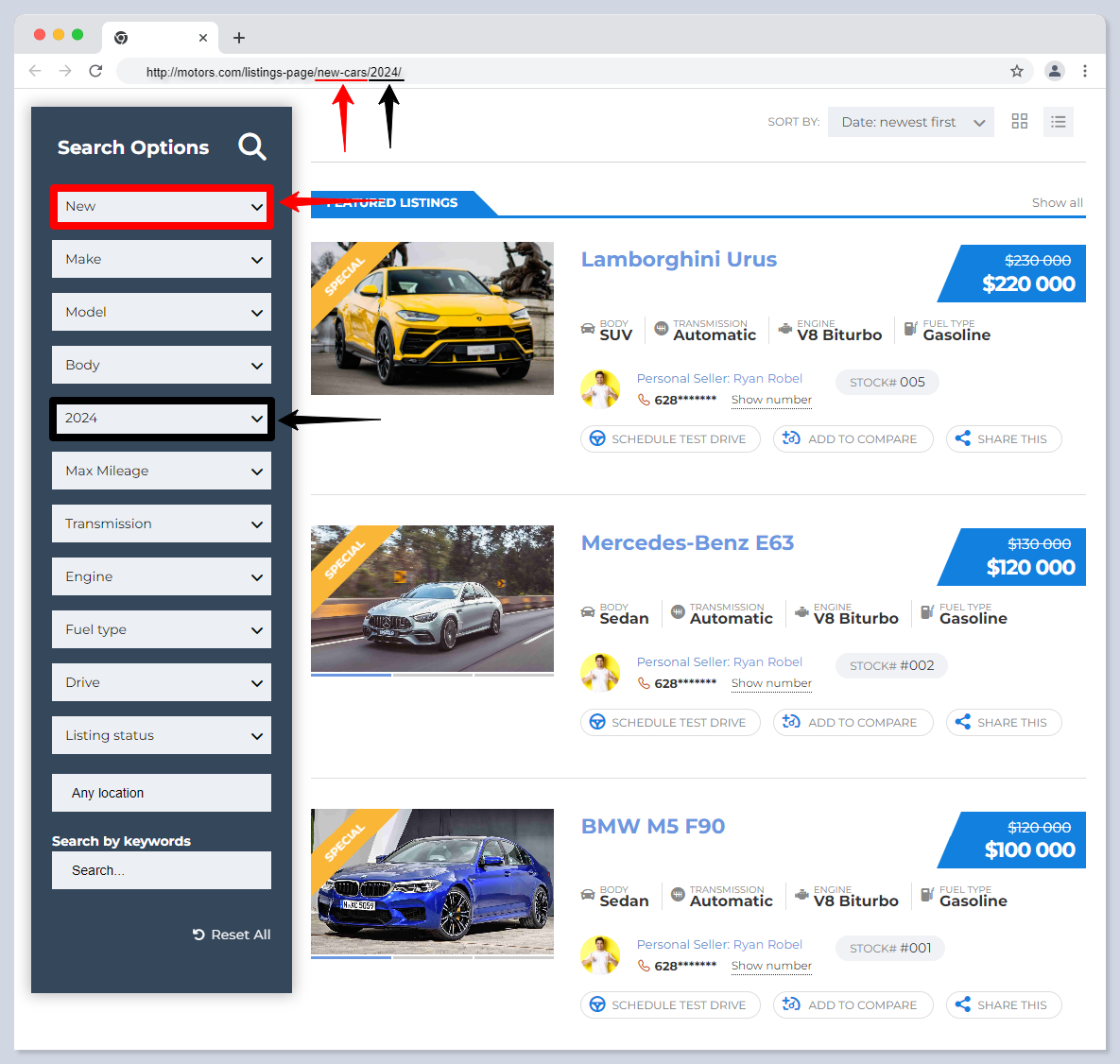
Task: Open a new browser tab
Action: [x=239, y=38]
